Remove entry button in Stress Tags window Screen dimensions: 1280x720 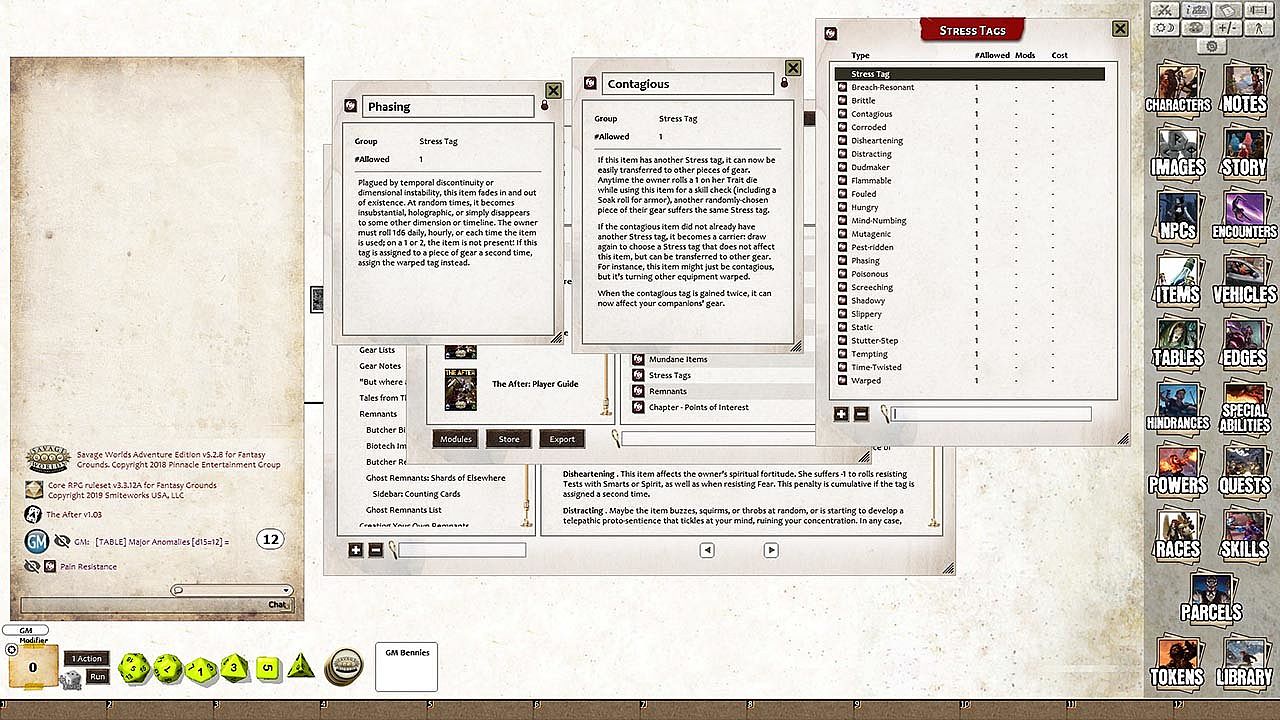(x=861, y=414)
